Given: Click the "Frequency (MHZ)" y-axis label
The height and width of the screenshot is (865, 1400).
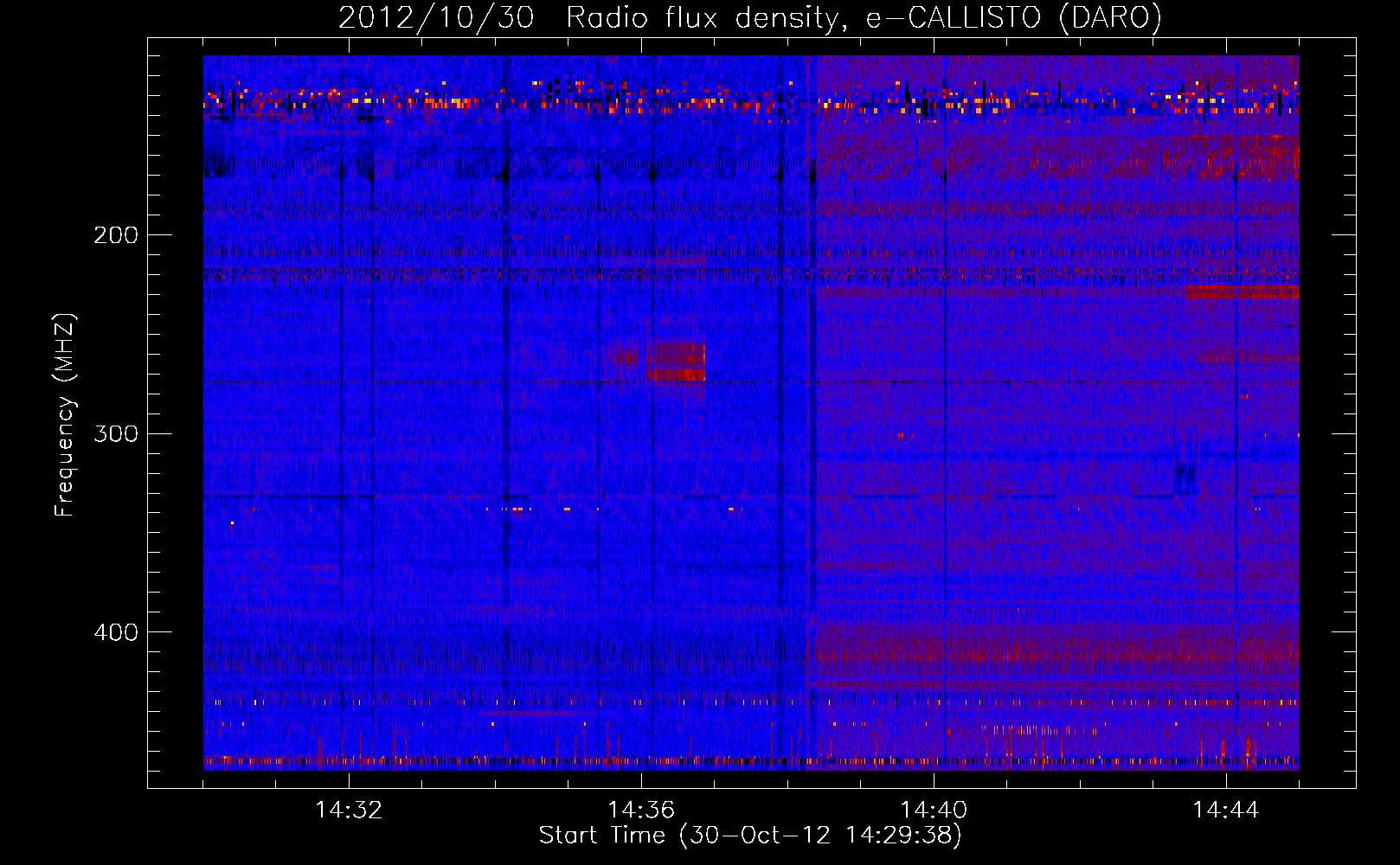Looking at the screenshot, I should tap(65, 415).
